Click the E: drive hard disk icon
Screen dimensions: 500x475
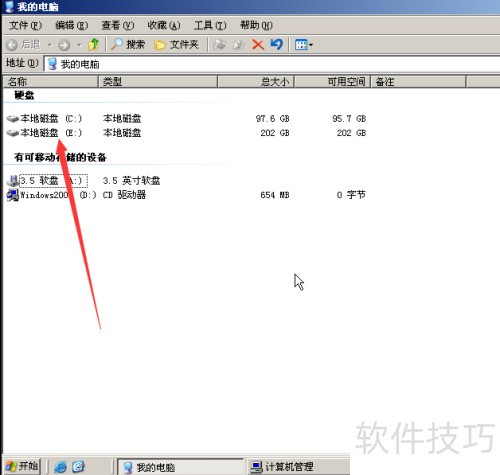pyautogui.click(x=13, y=133)
